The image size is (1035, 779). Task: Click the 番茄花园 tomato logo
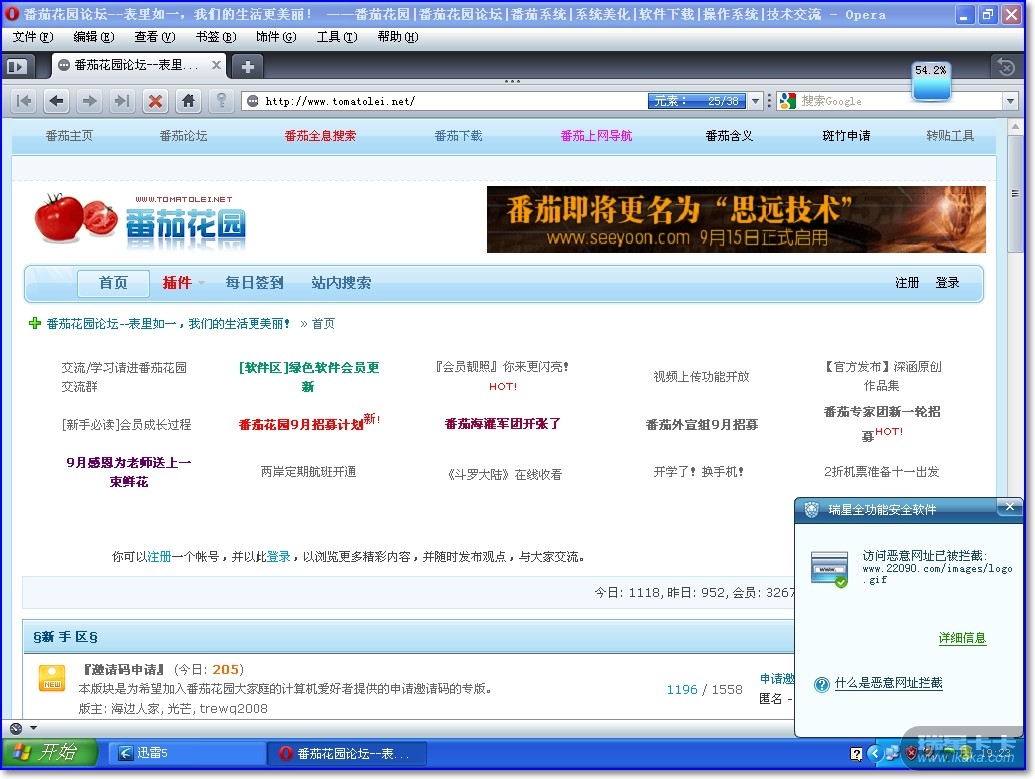[x=141, y=220]
